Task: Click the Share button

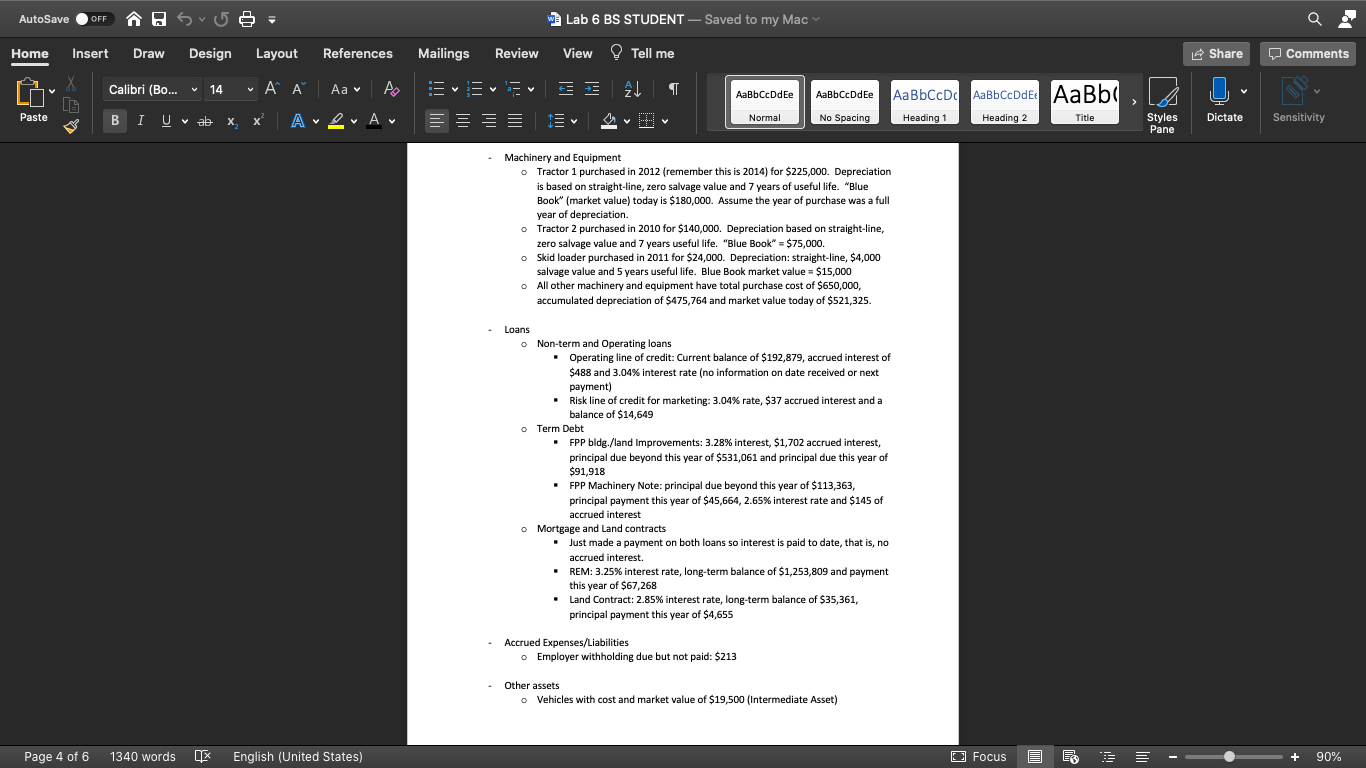Action: (1216, 53)
